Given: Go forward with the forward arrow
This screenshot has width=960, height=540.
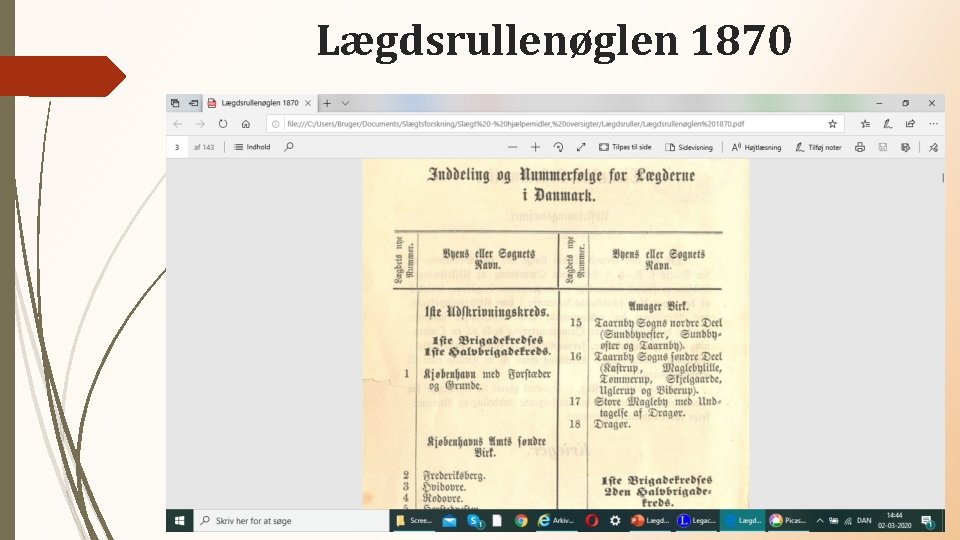Looking at the screenshot, I should click(200, 124).
